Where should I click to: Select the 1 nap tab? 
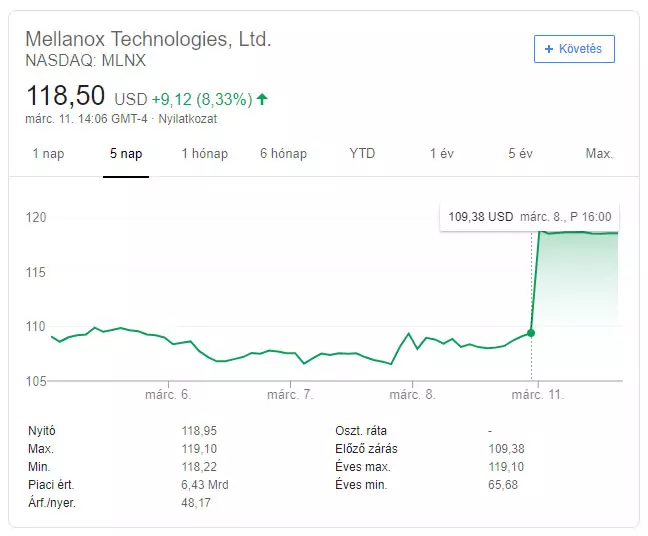48,154
